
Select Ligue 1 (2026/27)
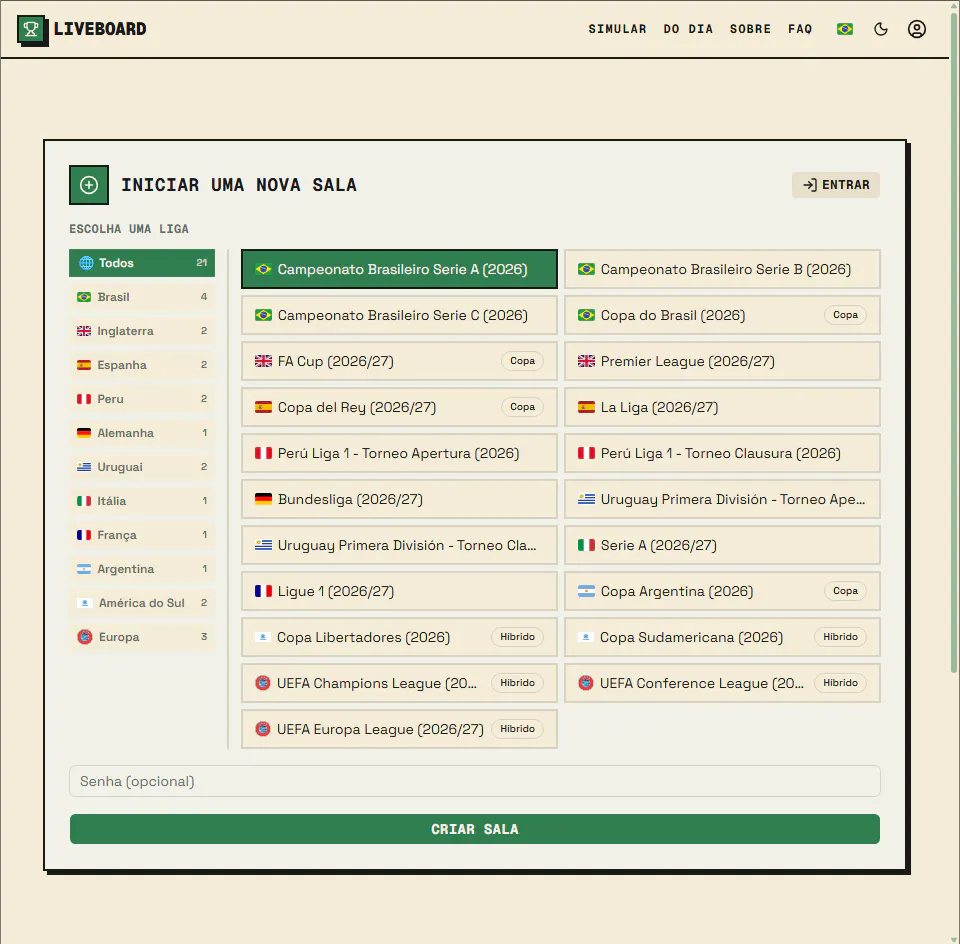[399, 591]
